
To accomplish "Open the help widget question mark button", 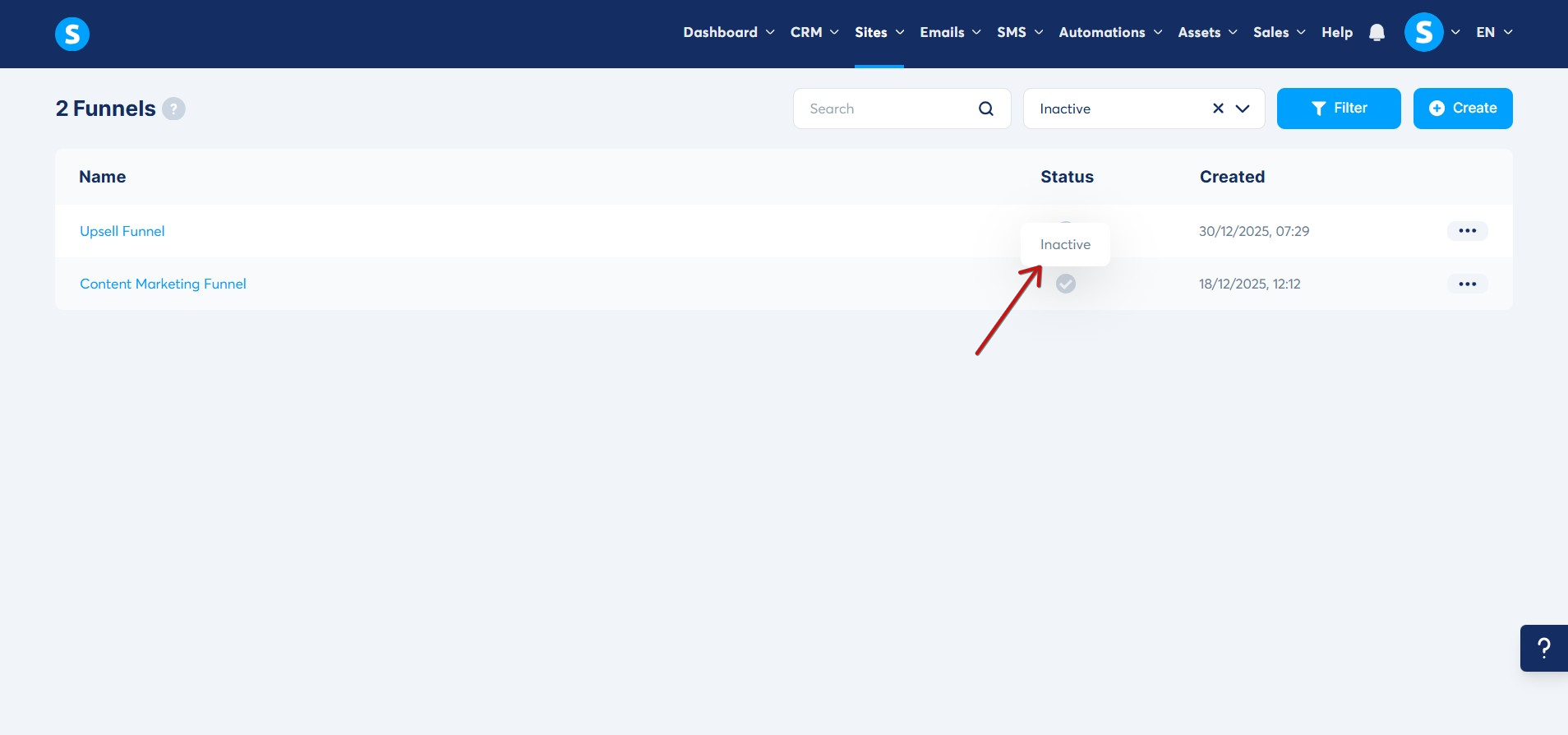I will point(1544,648).
